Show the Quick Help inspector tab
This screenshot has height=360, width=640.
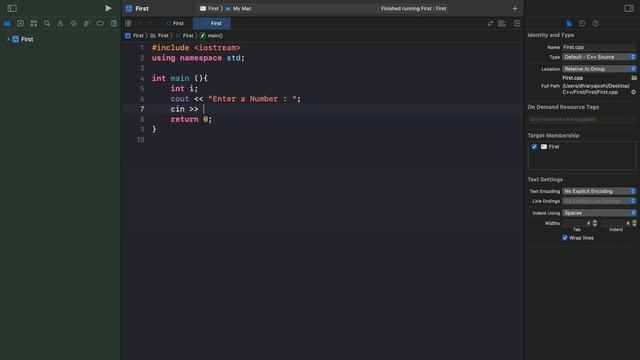tap(596, 24)
